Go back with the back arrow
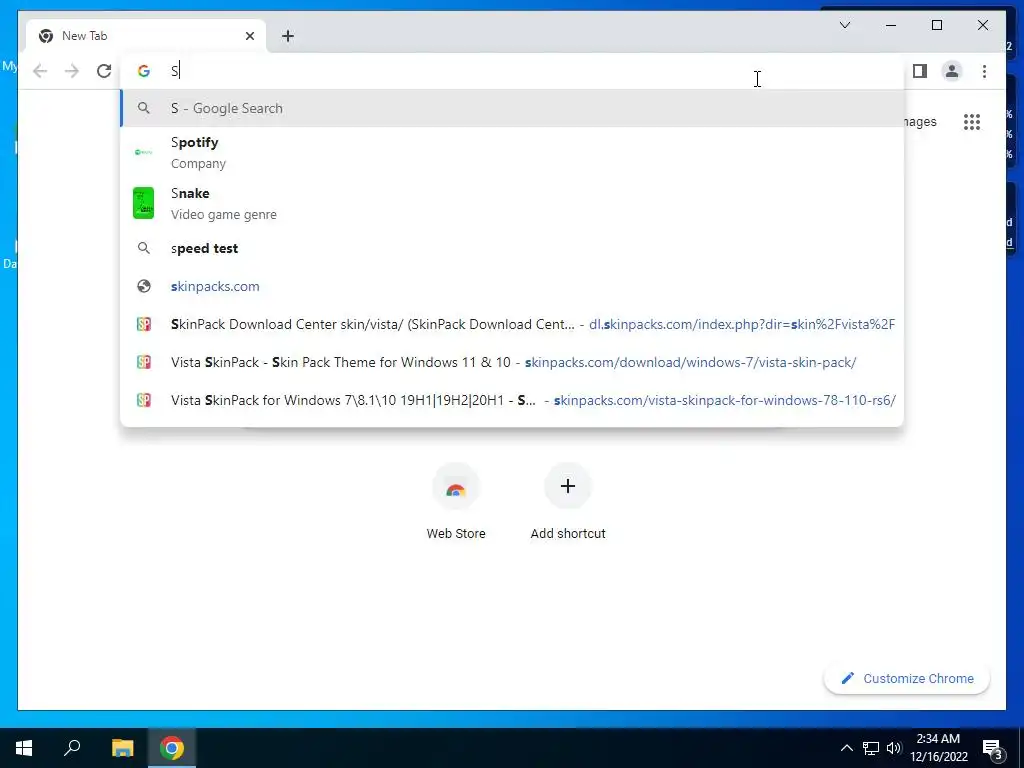Screen dimensions: 1024x768 pyautogui.click(x=40, y=71)
